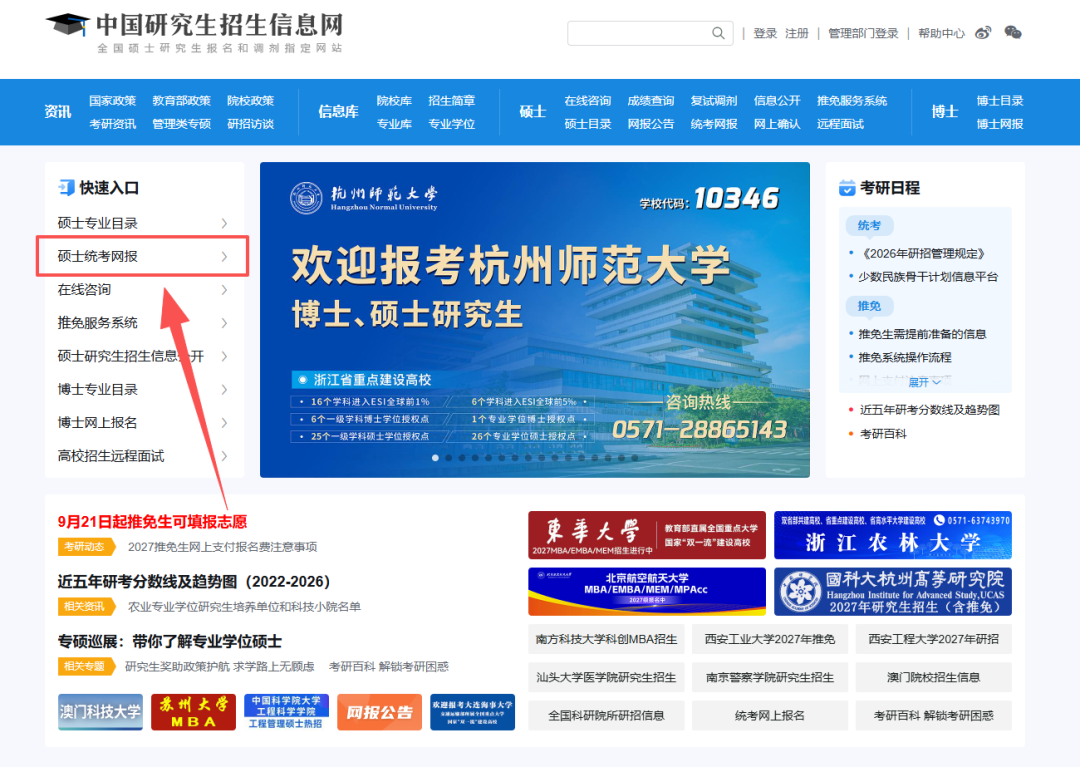Click the orange 网报公告 banner
This screenshot has width=1080, height=767.
tap(380, 712)
